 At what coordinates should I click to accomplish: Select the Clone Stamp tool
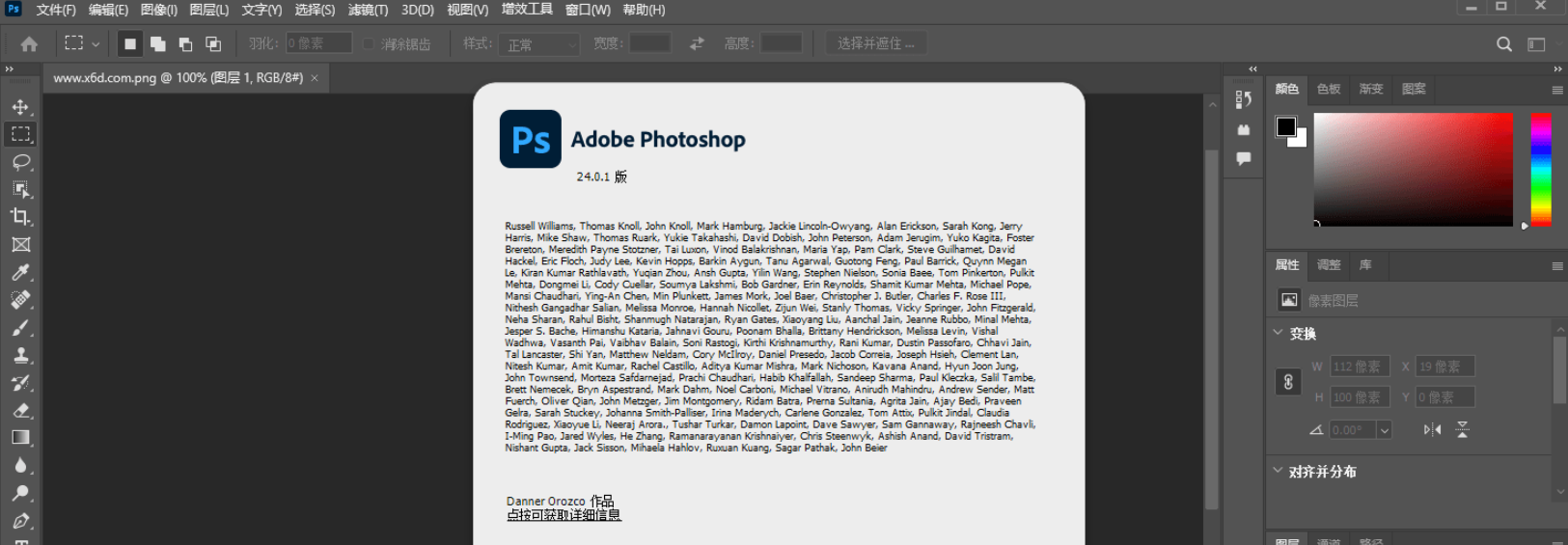pyautogui.click(x=20, y=355)
